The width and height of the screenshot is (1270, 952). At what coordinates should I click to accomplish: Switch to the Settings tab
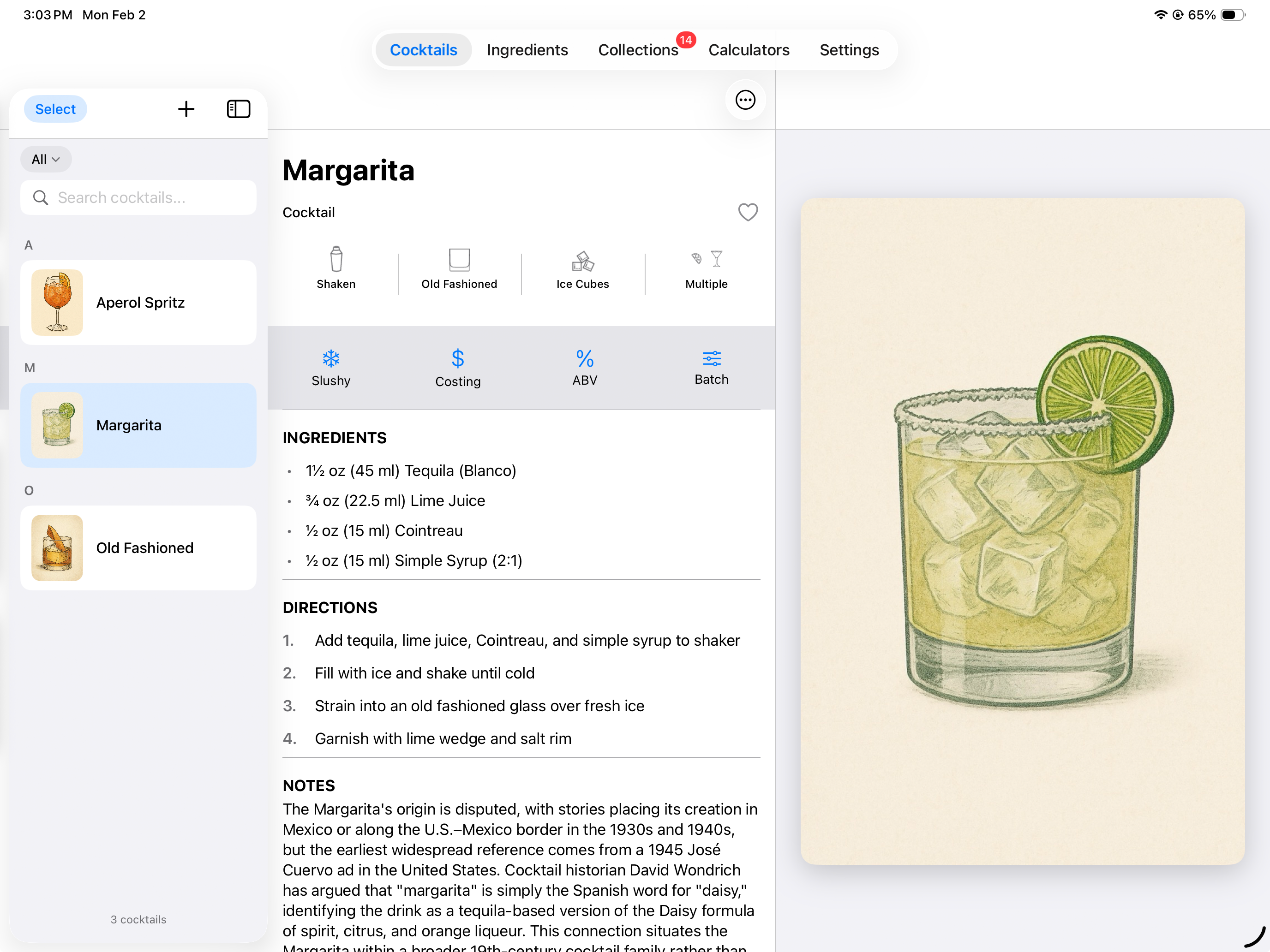tap(849, 50)
